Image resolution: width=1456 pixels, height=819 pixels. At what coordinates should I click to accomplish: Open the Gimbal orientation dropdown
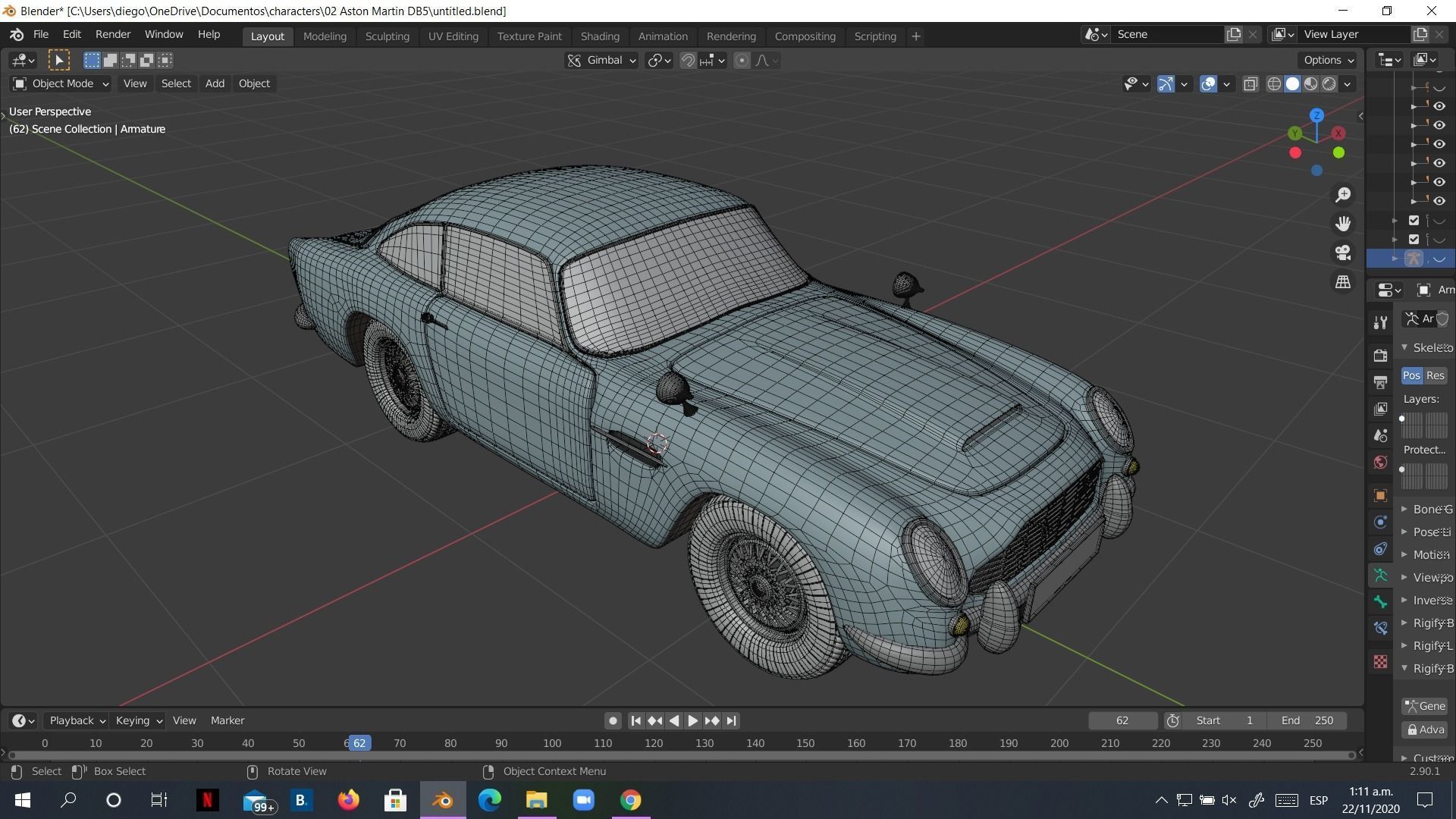[x=602, y=60]
